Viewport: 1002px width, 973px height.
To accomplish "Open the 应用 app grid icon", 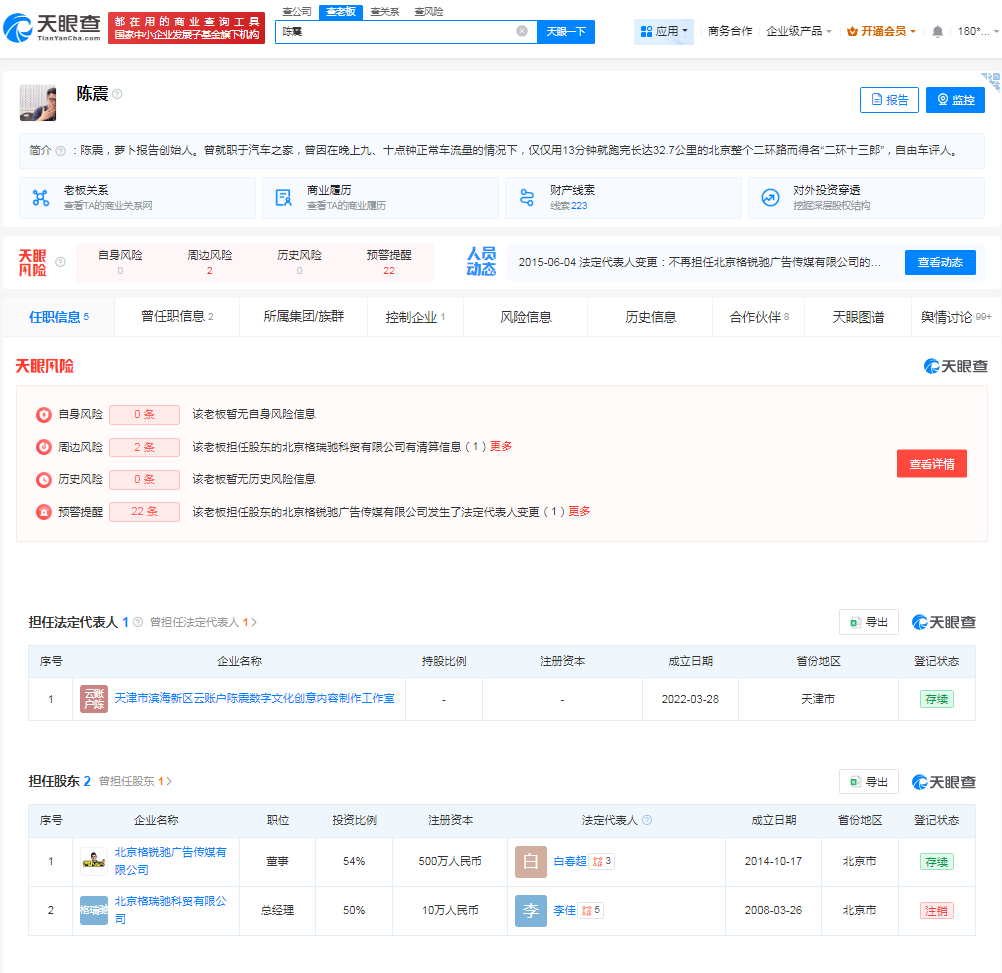I will pyautogui.click(x=644, y=31).
